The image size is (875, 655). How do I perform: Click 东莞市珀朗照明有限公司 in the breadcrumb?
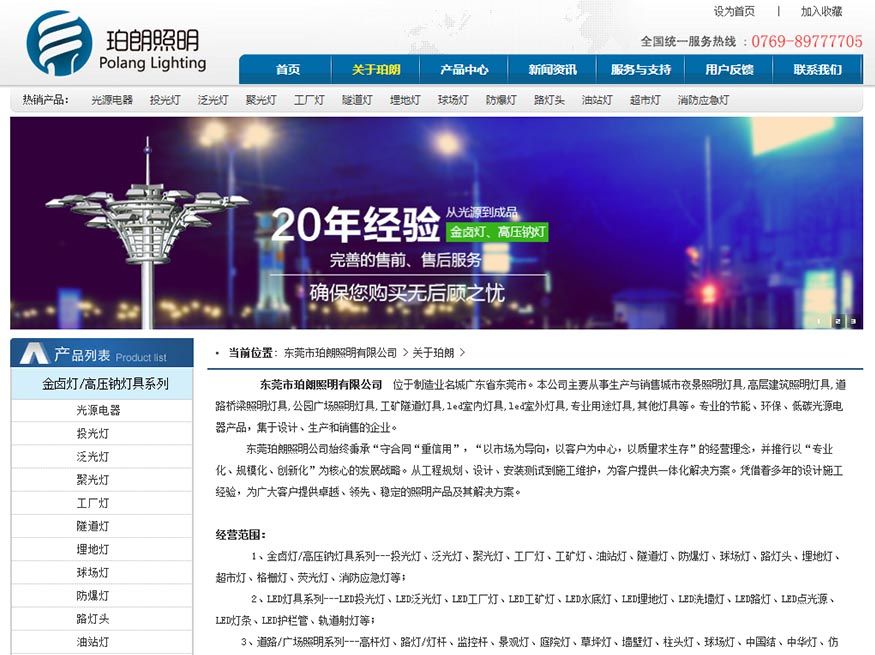point(340,353)
